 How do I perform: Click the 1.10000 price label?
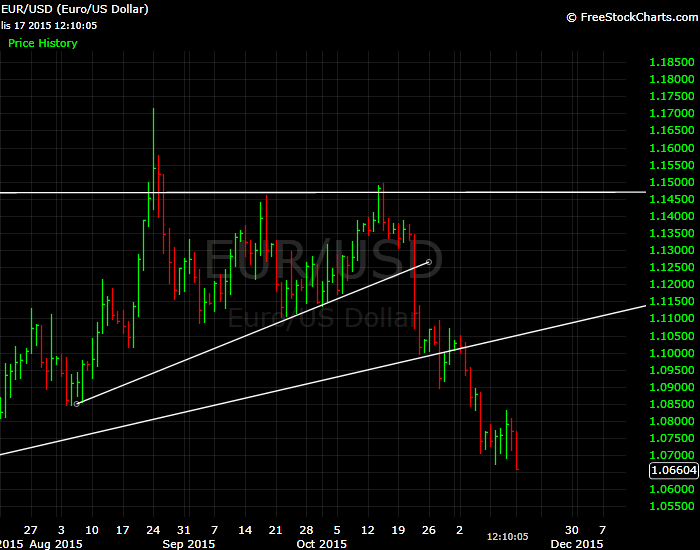[x=672, y=353]
